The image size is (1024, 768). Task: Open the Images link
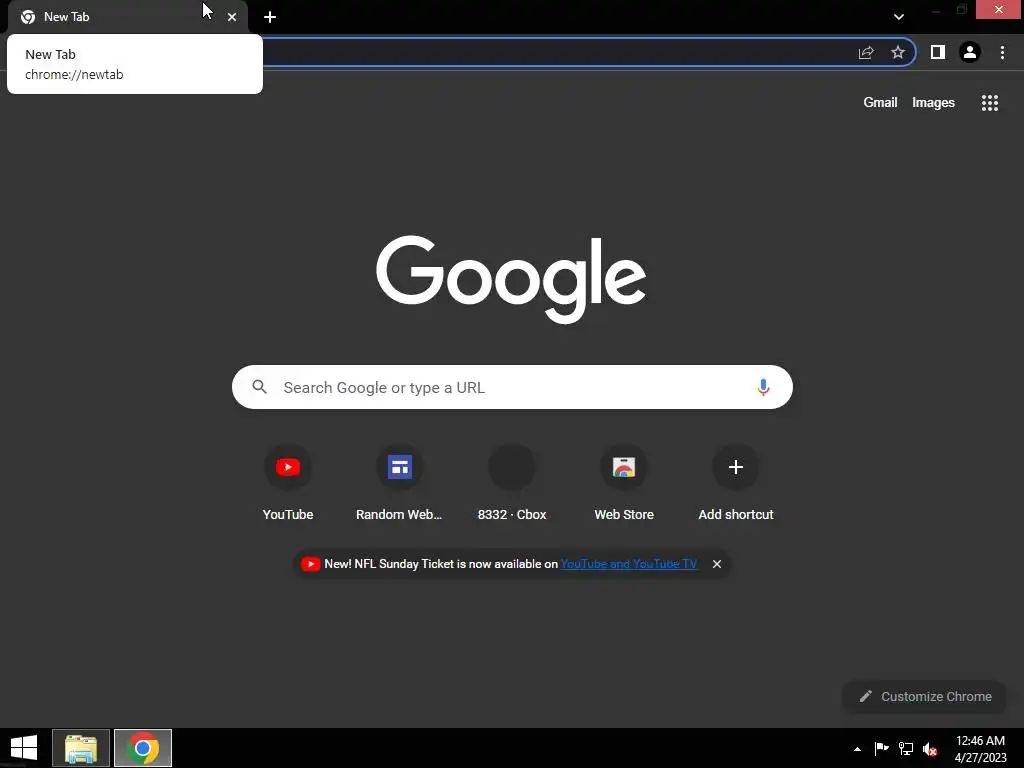(x=933, y=103)
